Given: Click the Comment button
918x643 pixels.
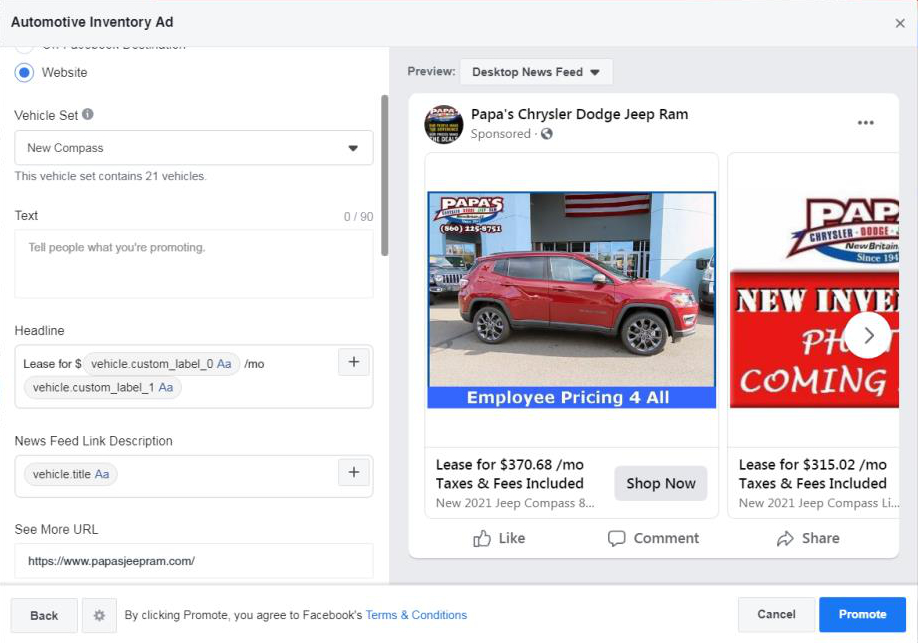Looking at the screenshot, I should point(653,538).
